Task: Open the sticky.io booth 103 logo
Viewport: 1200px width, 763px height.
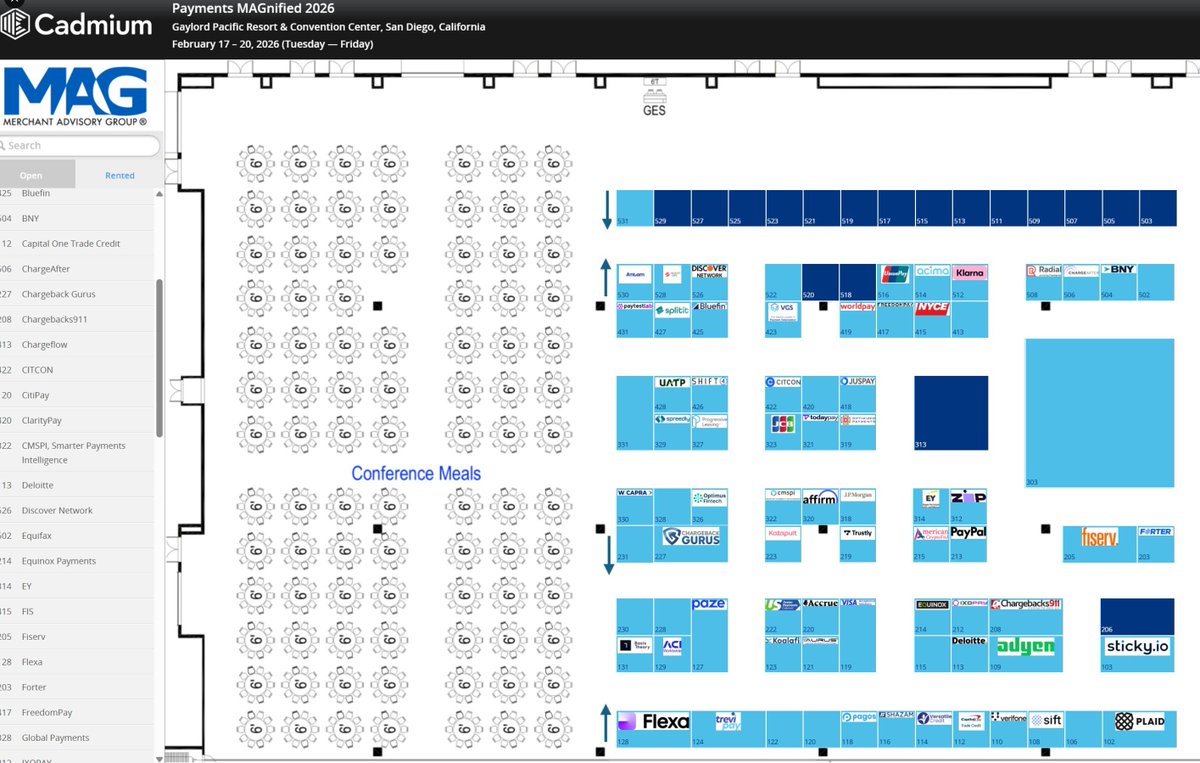Action: click(1136, 647)
